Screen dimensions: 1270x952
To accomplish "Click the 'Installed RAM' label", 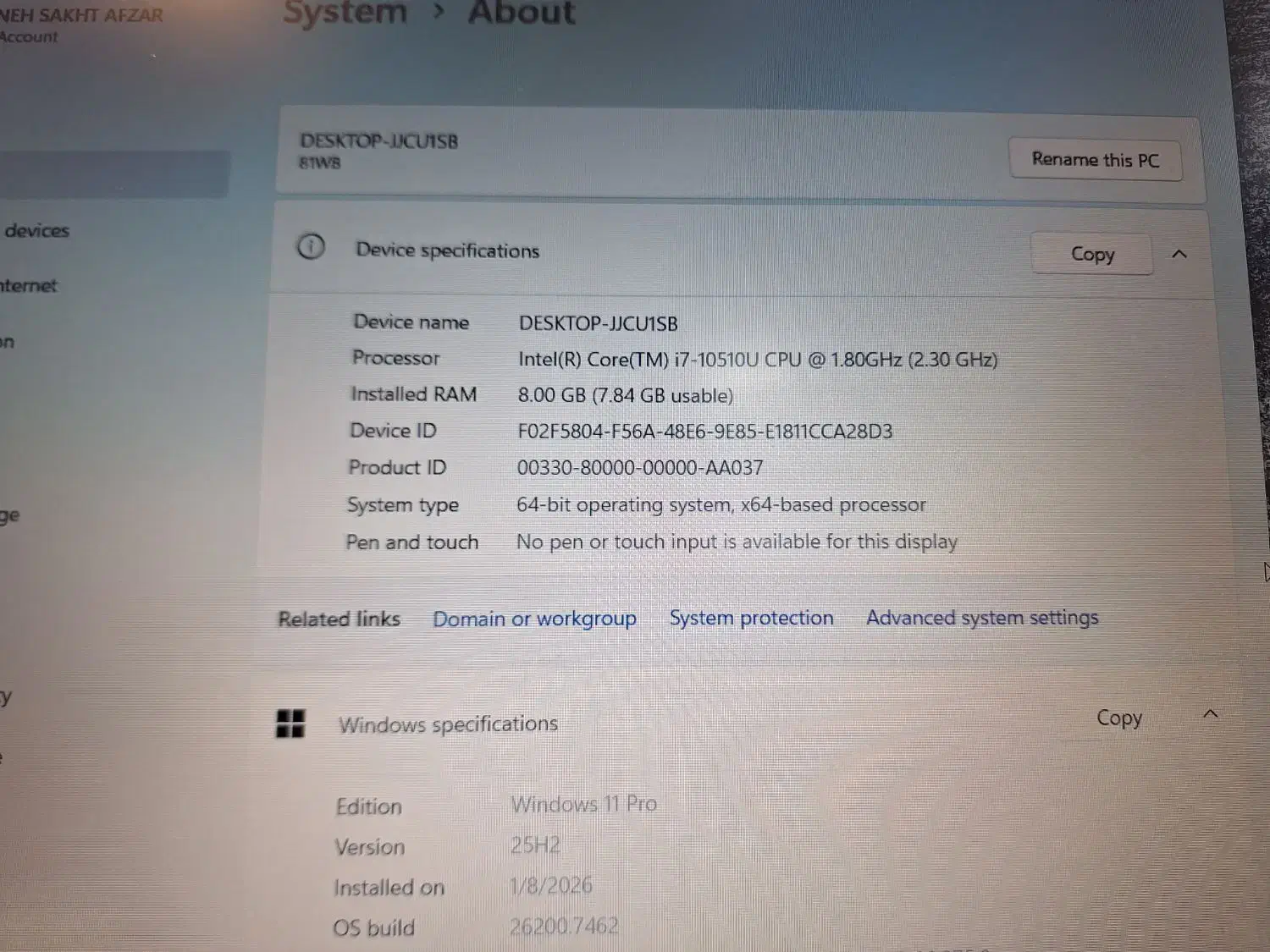I will click(x=414, y=394).
